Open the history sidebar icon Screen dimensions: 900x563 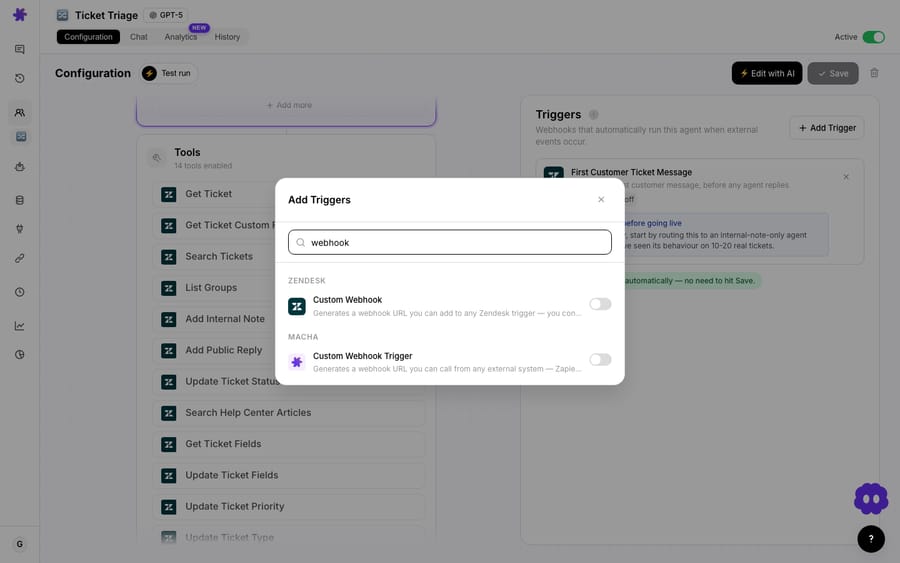tap(20, 78)
